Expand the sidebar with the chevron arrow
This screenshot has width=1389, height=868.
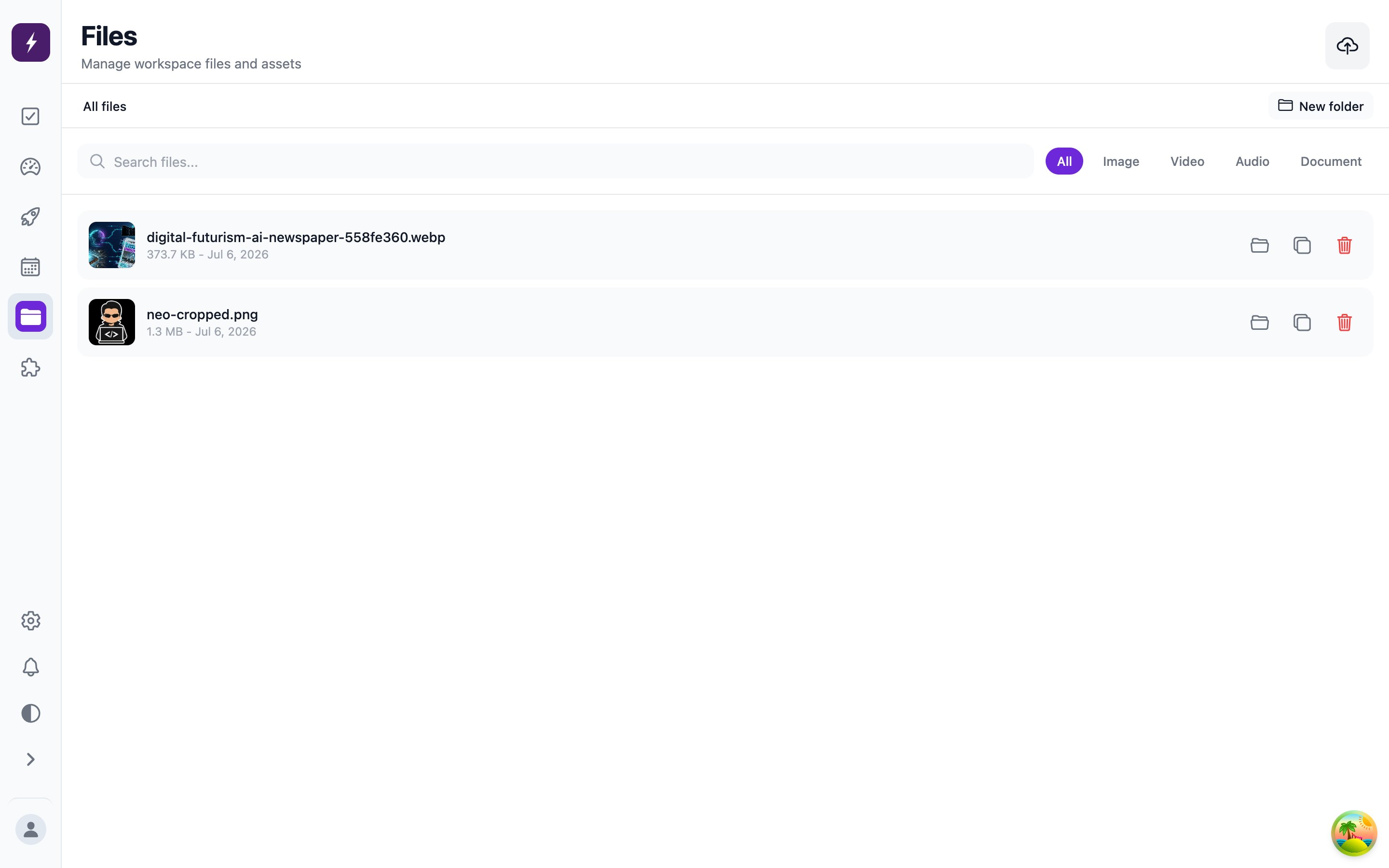[30, 759]
